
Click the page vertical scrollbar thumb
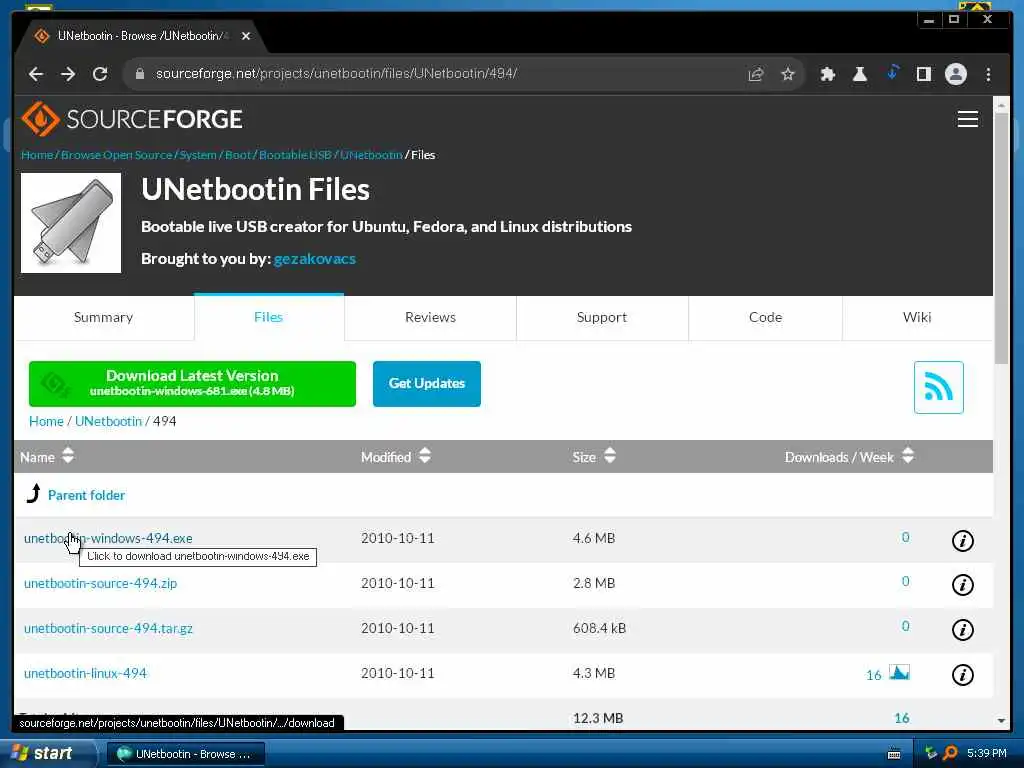coord(1000,238)
